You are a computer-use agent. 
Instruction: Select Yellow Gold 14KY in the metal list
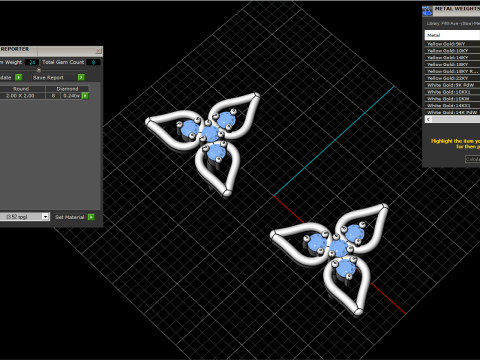[452, 57]
